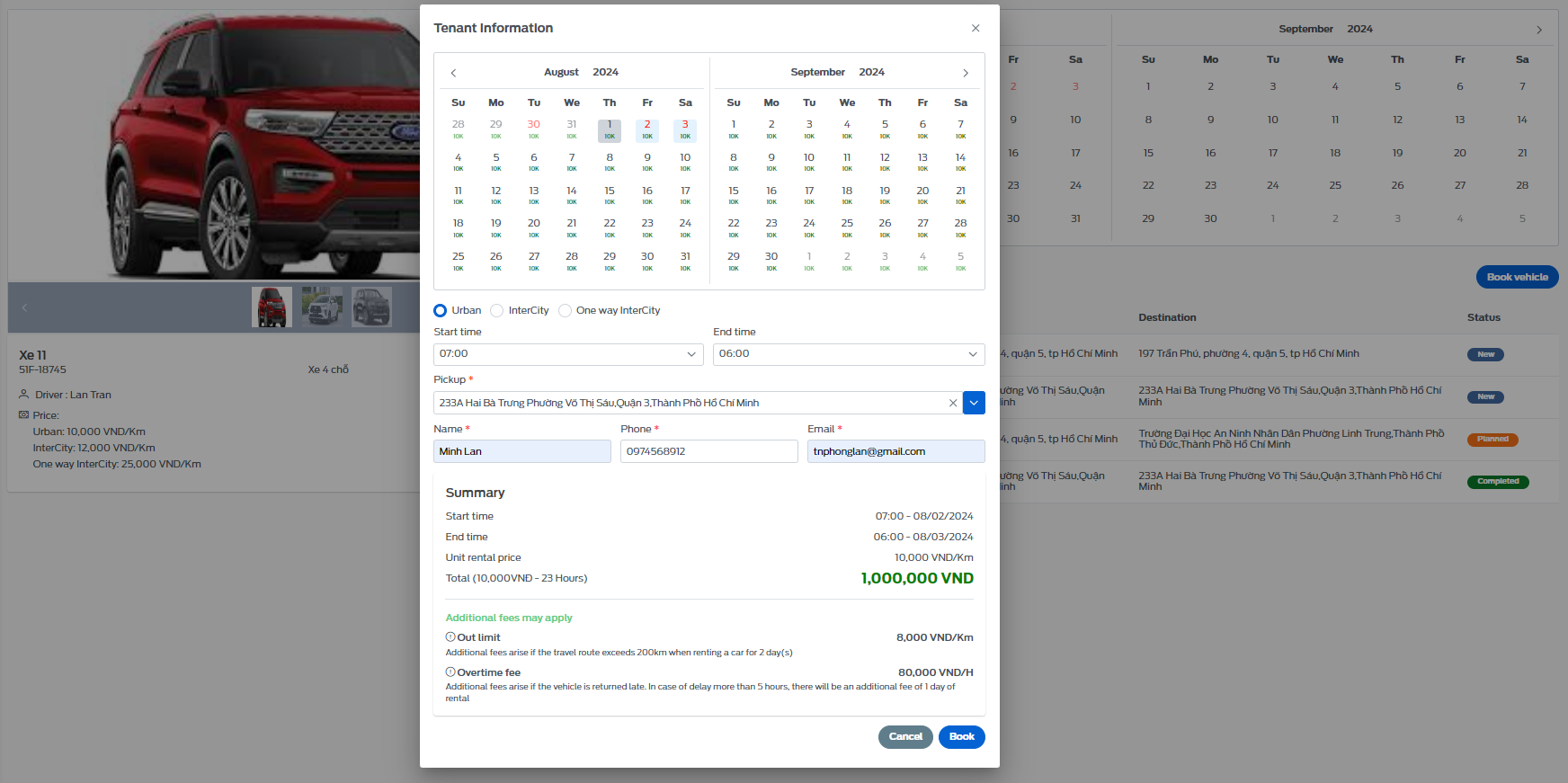Select One way InterCity option
The image size is (1568, 783).
pos(565,310)
